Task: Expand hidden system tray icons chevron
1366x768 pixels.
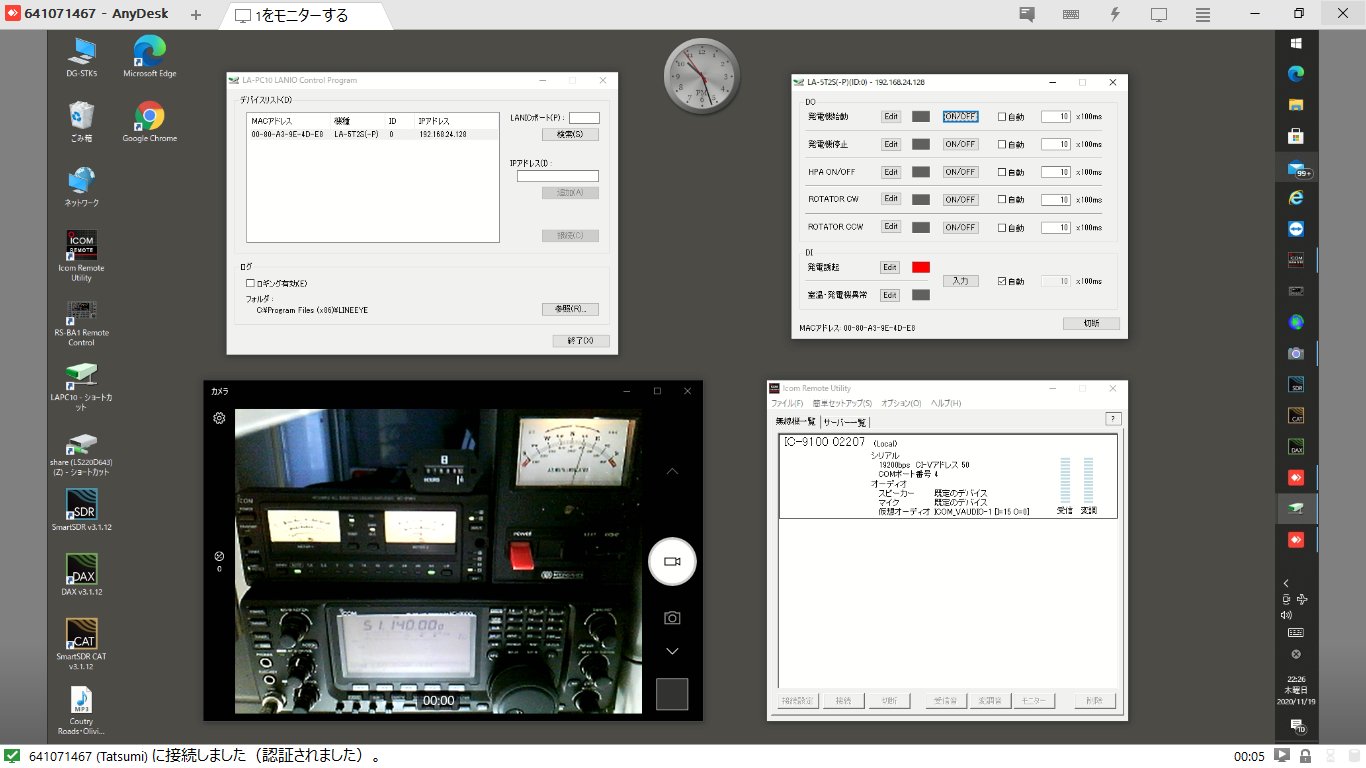Action: (x=1286, y=583)
